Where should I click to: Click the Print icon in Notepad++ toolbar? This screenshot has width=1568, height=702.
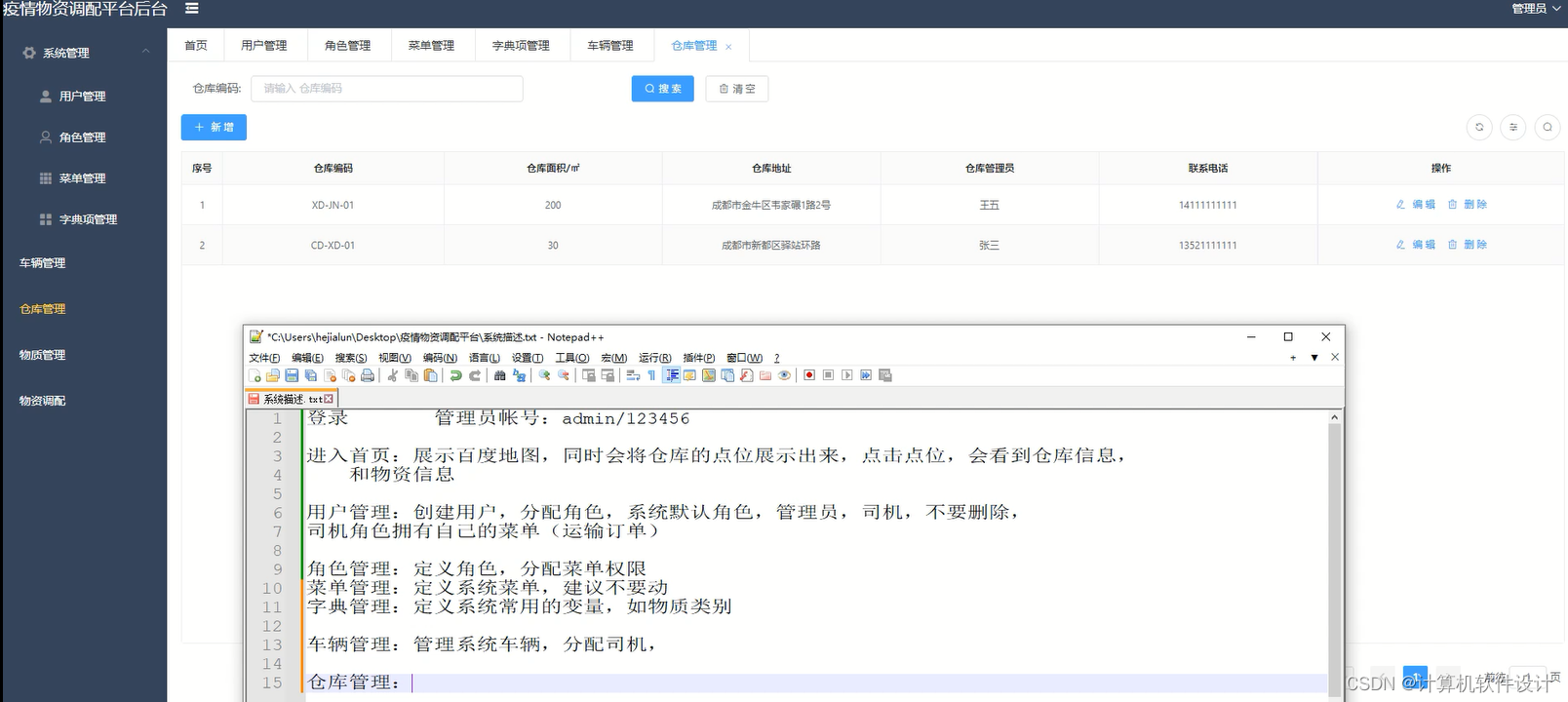pos(368,375)
